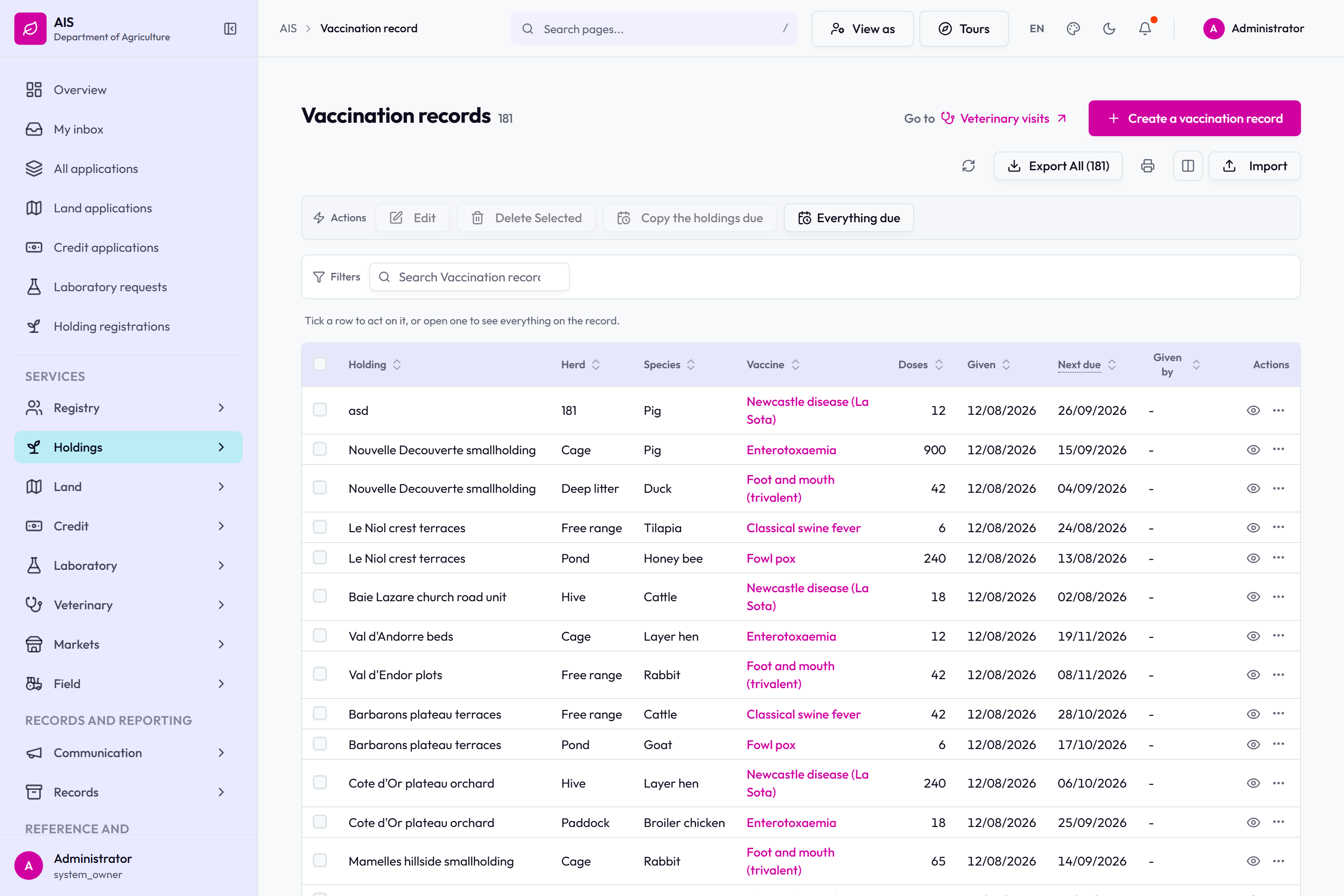Expand the Veterinary menu
The image size is (1344, 896).
tap(129, 604)
